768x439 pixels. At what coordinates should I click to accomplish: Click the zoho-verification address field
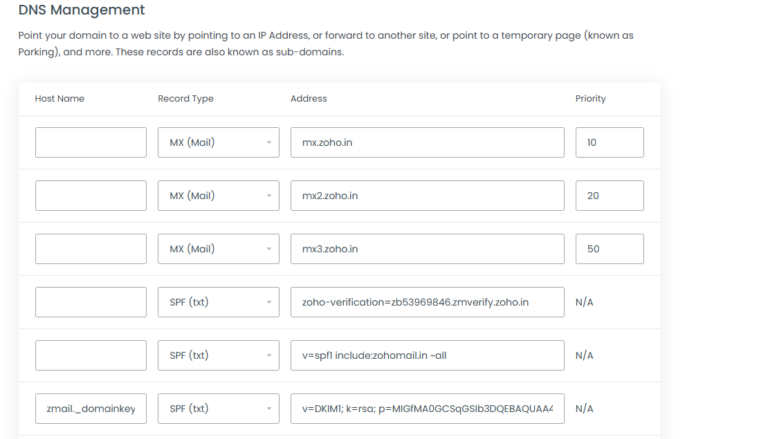pyautogui.click(x=427, y=302)
